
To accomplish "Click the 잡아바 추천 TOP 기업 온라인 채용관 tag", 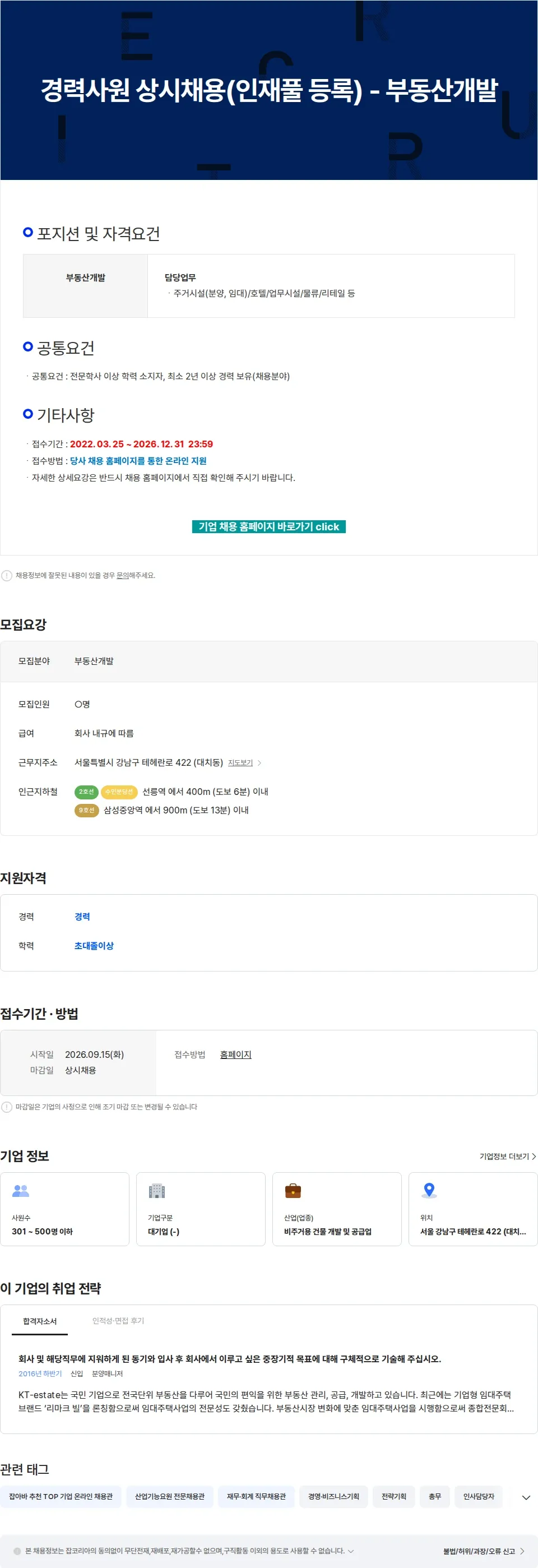I will 61,1496.
